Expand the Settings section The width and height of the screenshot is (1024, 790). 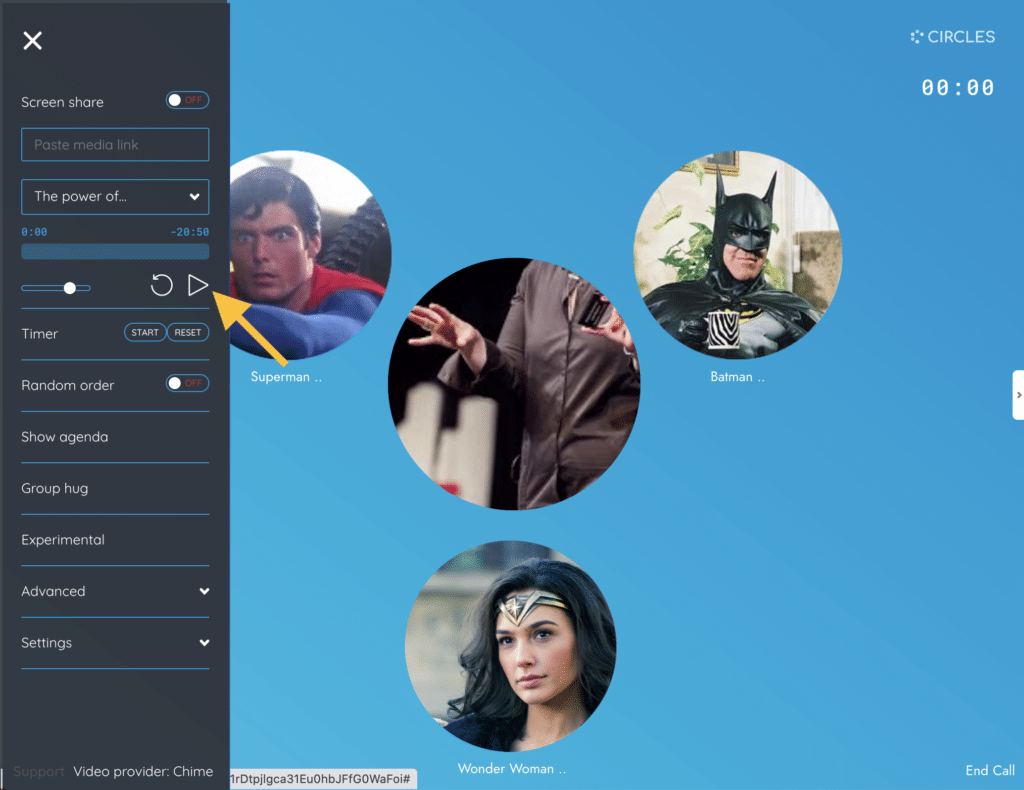coord(115,643)
